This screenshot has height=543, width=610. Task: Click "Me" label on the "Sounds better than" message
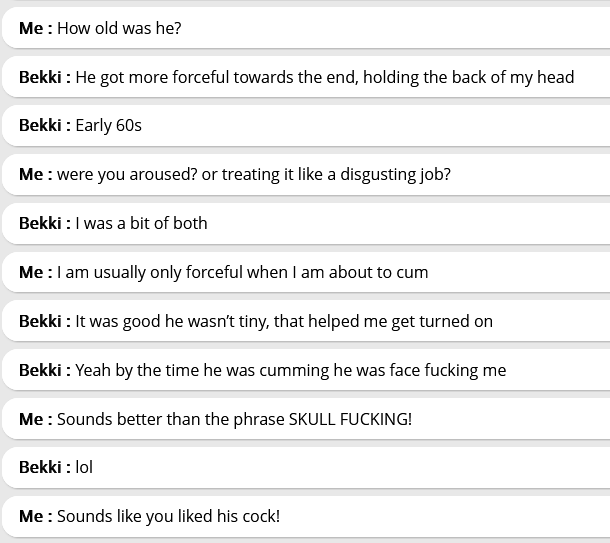click(30, 419)
